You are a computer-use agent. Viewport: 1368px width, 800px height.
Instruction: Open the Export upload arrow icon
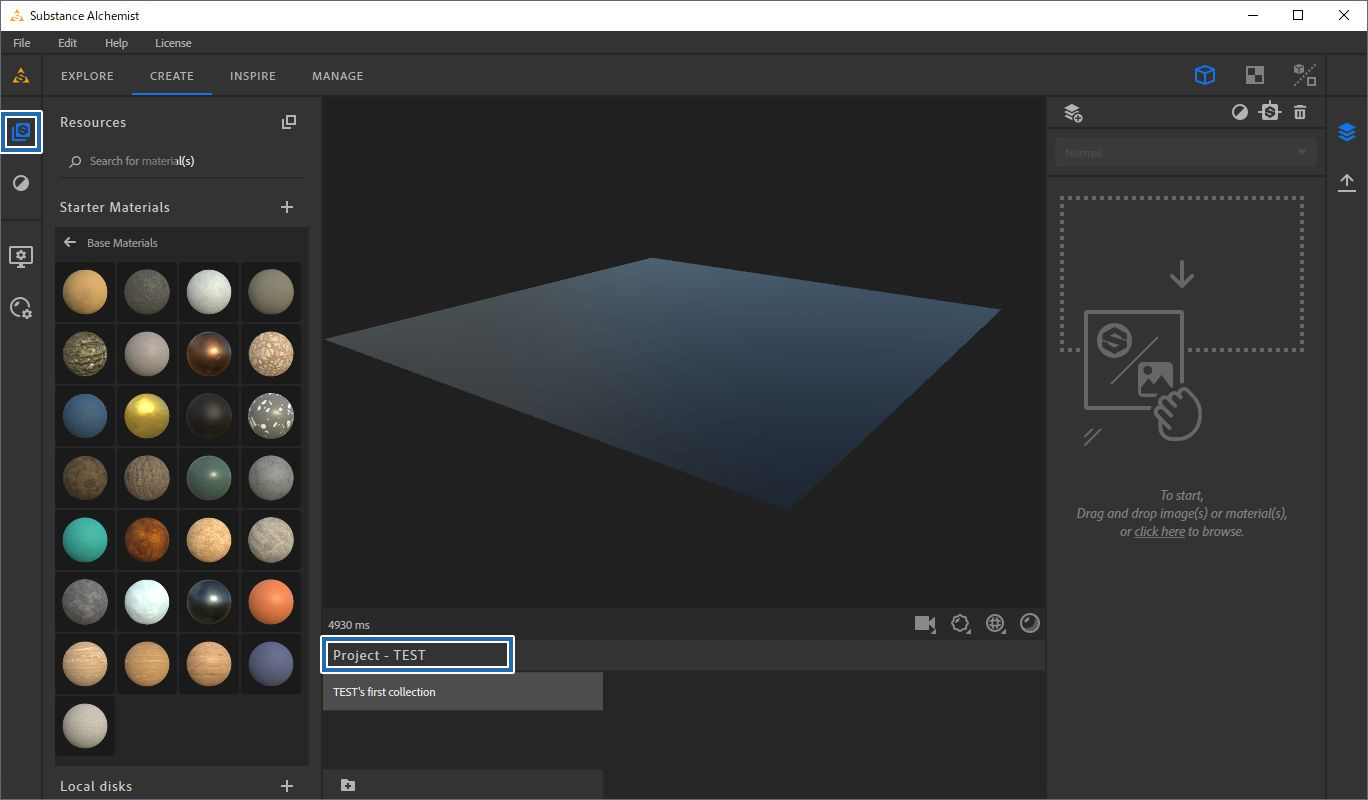click(x=1347, y=182)
